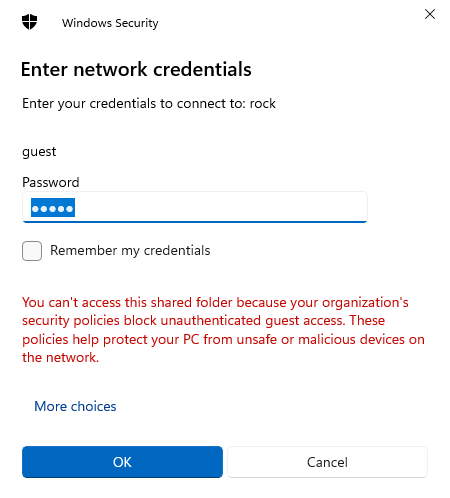Click the Windows Security title text
This screenshot has height=498, width=450.
point(110,23)
